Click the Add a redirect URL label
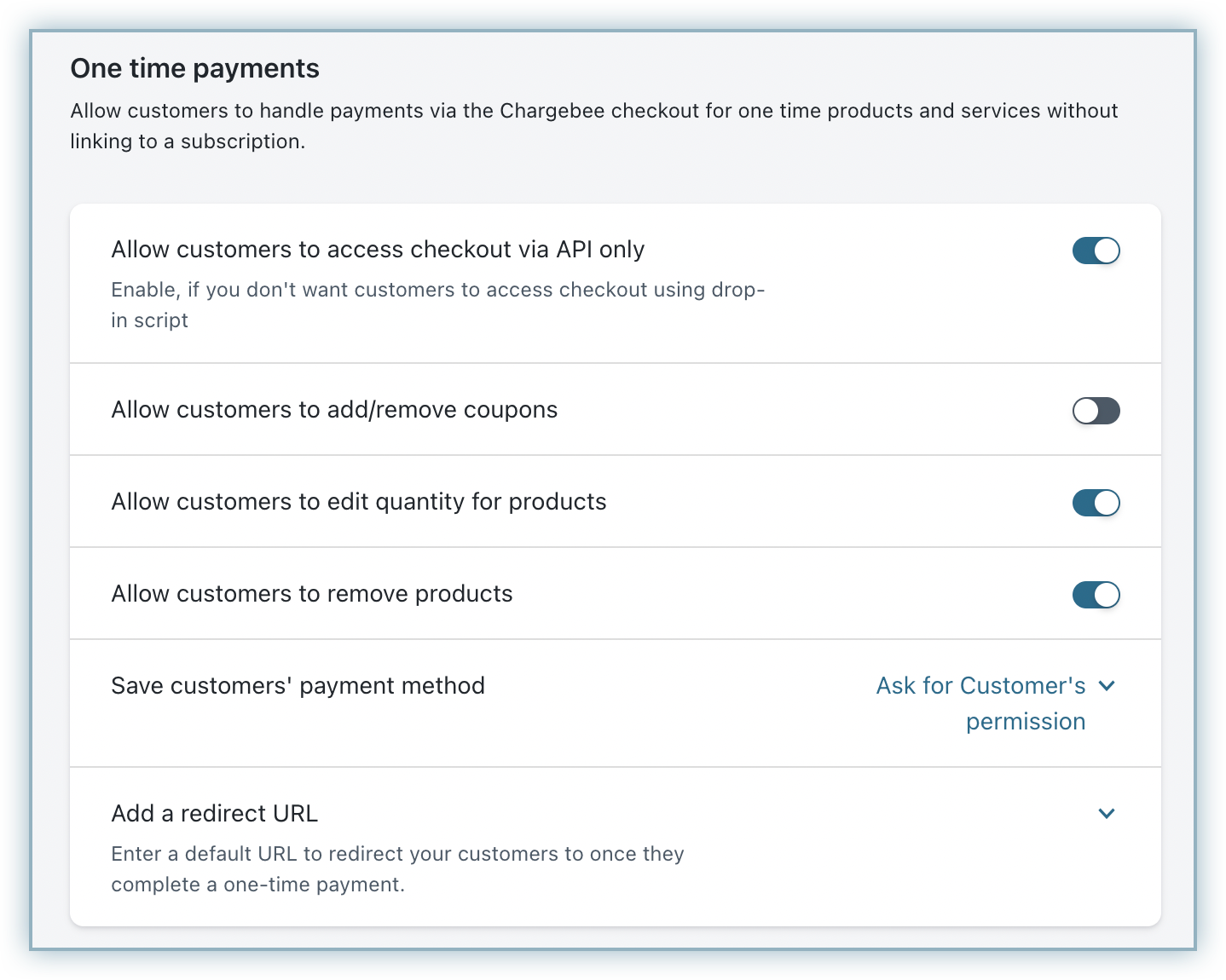This screenshot has width=1226, height=980. pyautogui.click(x=214, y=814)
